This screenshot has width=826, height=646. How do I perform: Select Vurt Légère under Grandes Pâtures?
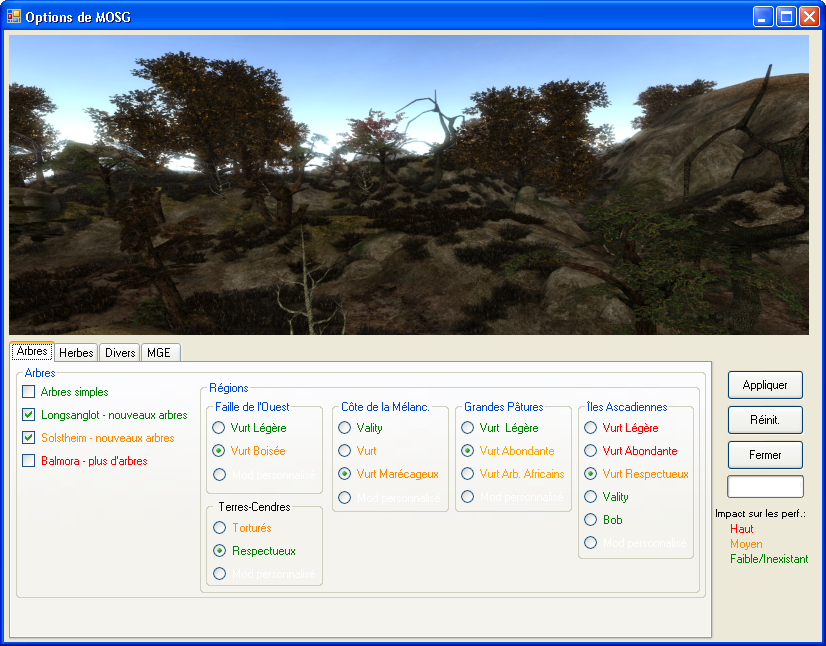[467, 427]
